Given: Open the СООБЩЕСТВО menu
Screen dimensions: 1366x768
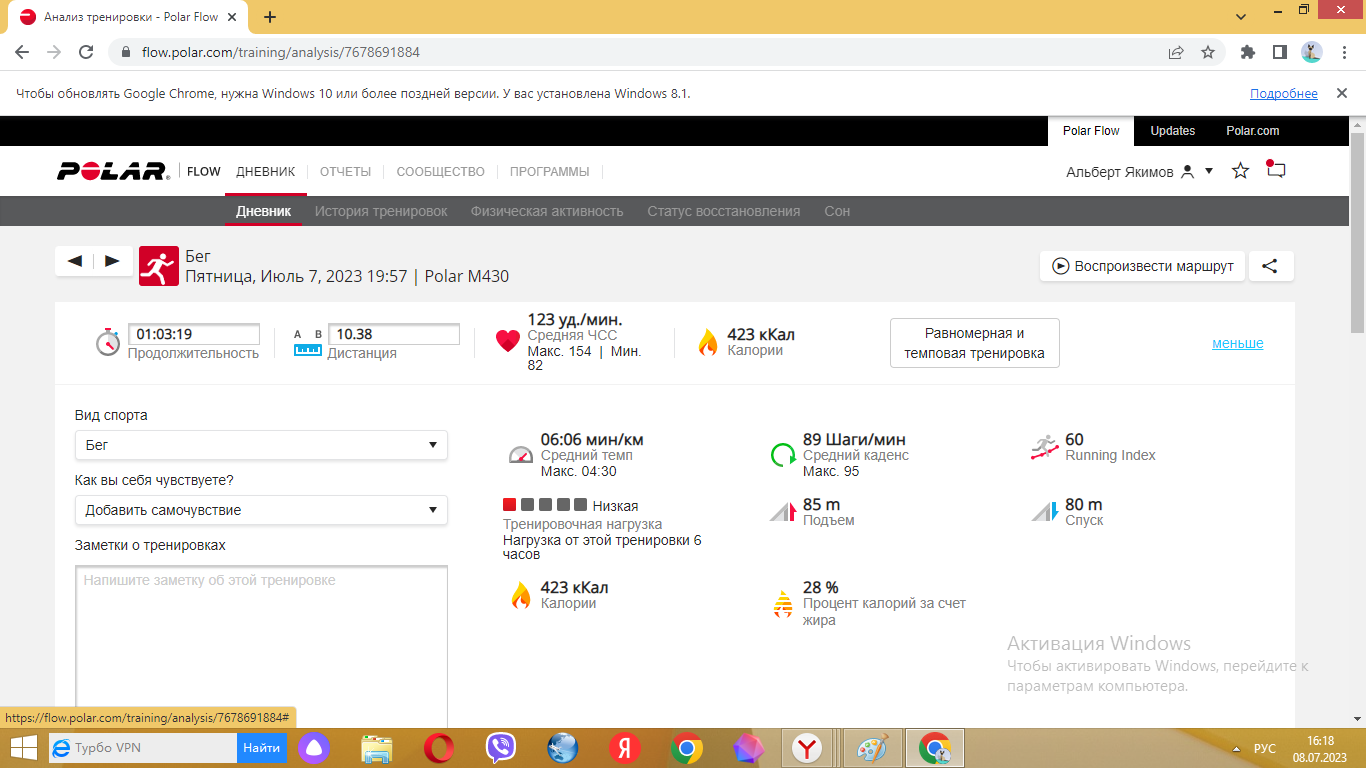Looking at the screenshot, I should click(x=440, y=172).
